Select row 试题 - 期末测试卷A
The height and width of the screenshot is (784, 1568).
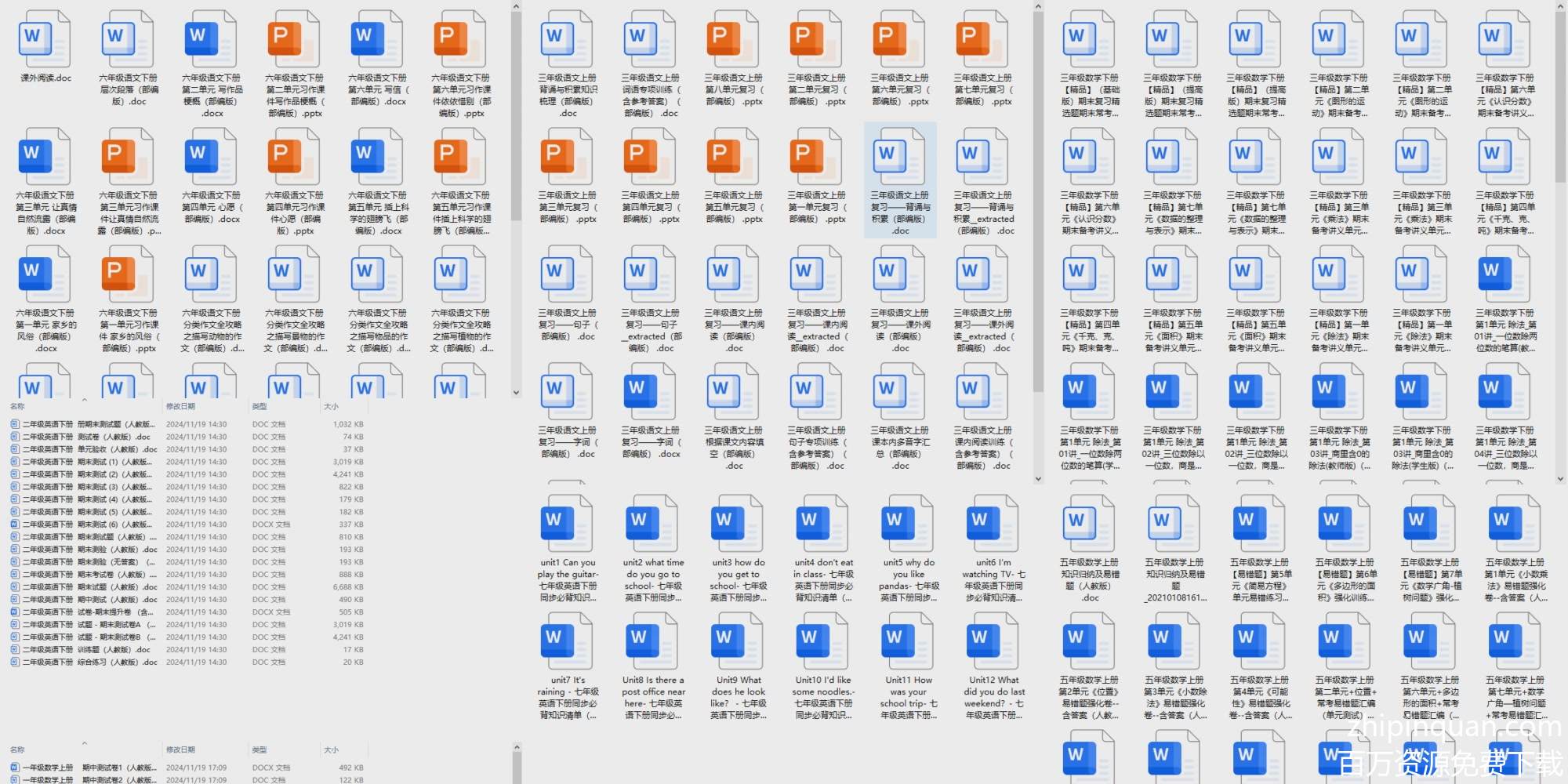(x=187, y=625)
